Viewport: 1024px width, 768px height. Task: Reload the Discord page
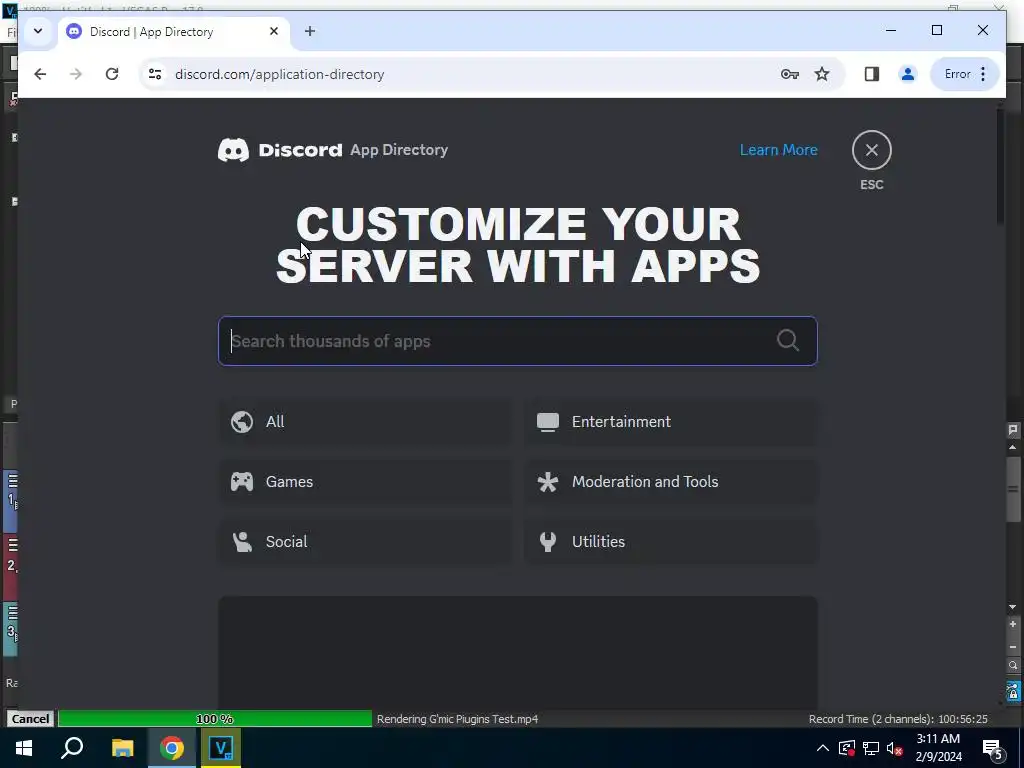[x=112, y=74]
